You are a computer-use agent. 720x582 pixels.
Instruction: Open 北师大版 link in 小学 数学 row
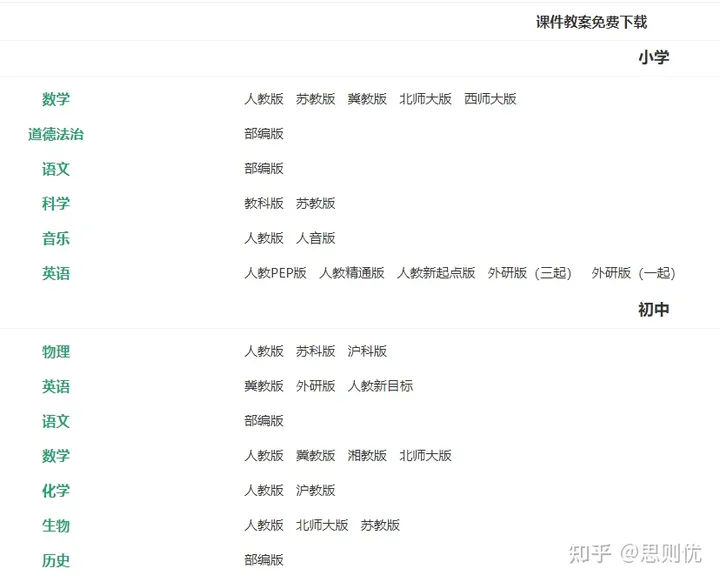click(425, 99)
